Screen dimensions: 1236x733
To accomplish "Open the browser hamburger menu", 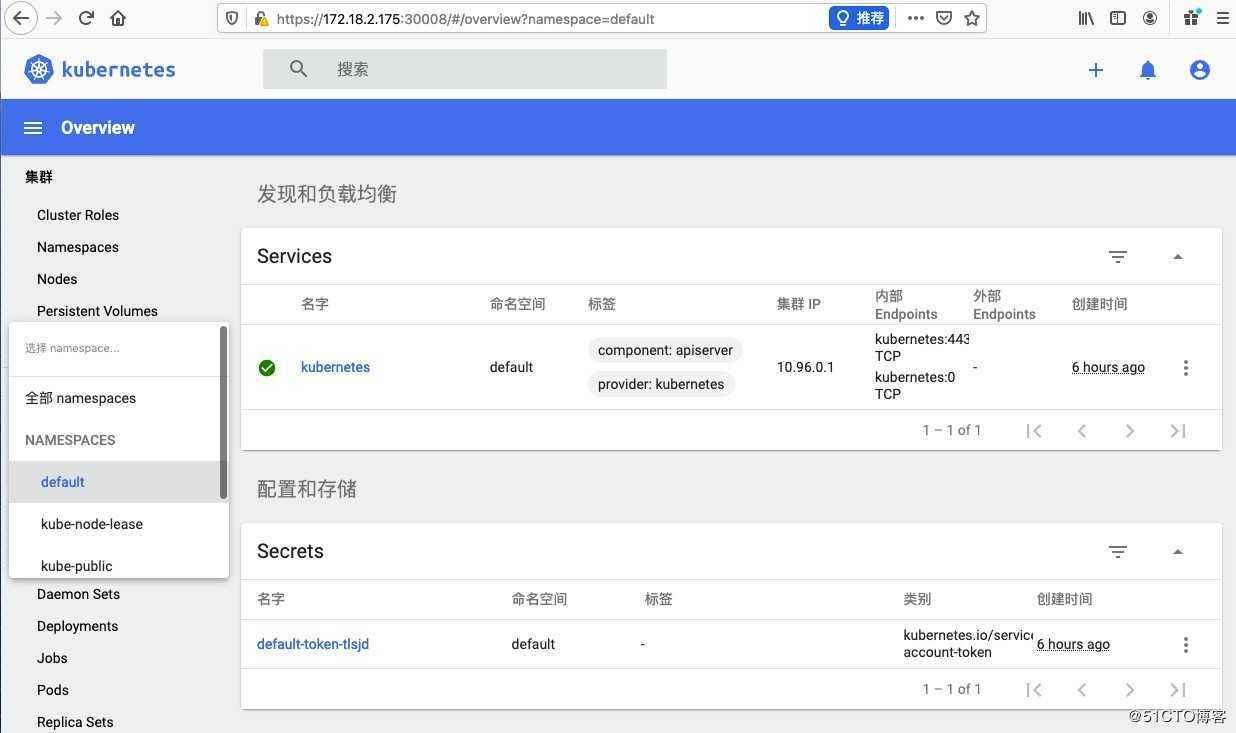I will (1222, 18).
